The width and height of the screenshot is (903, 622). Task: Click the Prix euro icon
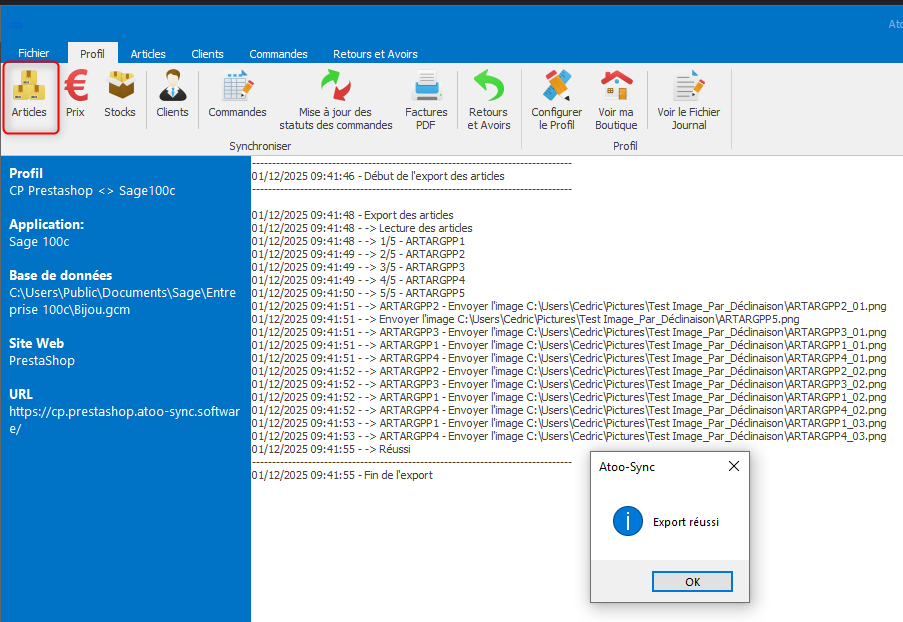pyautogui.click(x=75, y=95)
